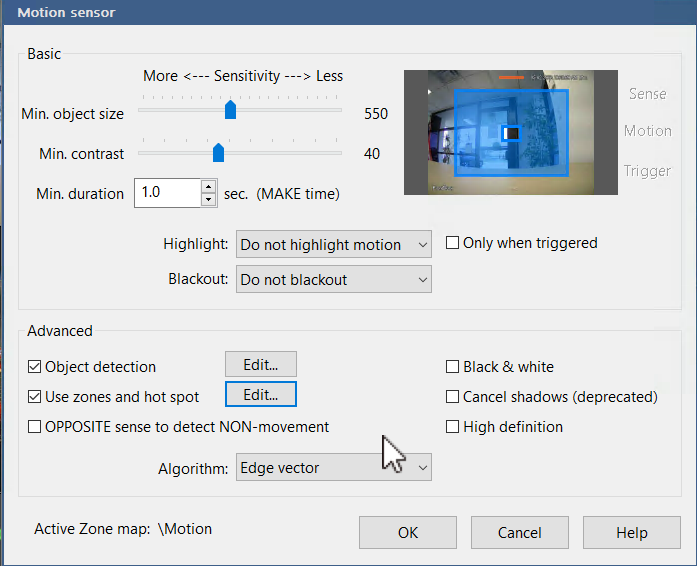The image size is (697, 566).
Task: Click the Min. object size value 550
Action: 376,114
